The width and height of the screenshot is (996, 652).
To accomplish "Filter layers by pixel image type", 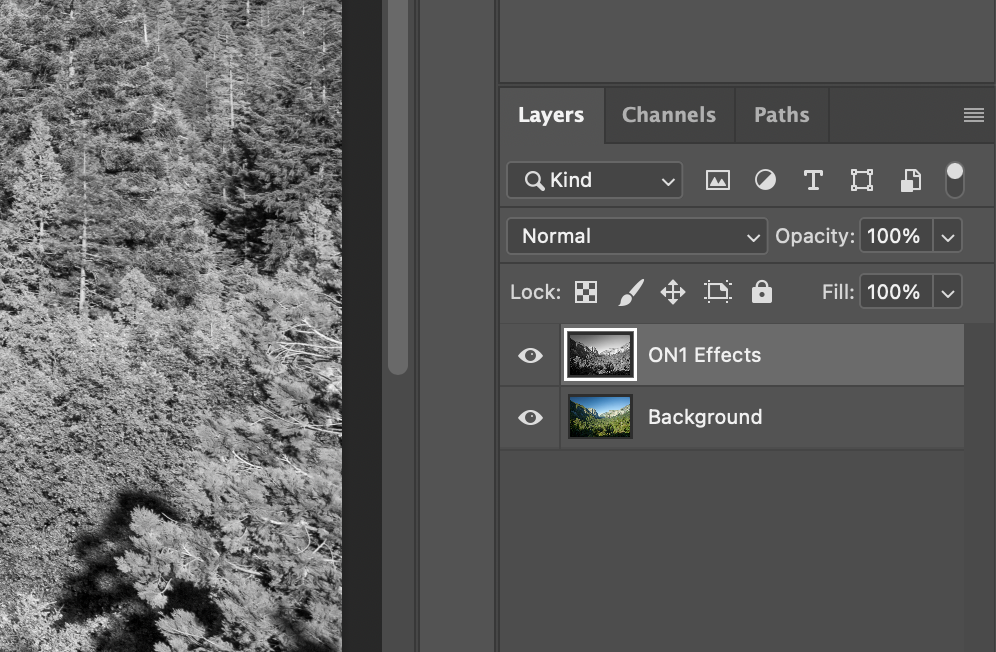I will pyautogui.click(x=718, y=180).
